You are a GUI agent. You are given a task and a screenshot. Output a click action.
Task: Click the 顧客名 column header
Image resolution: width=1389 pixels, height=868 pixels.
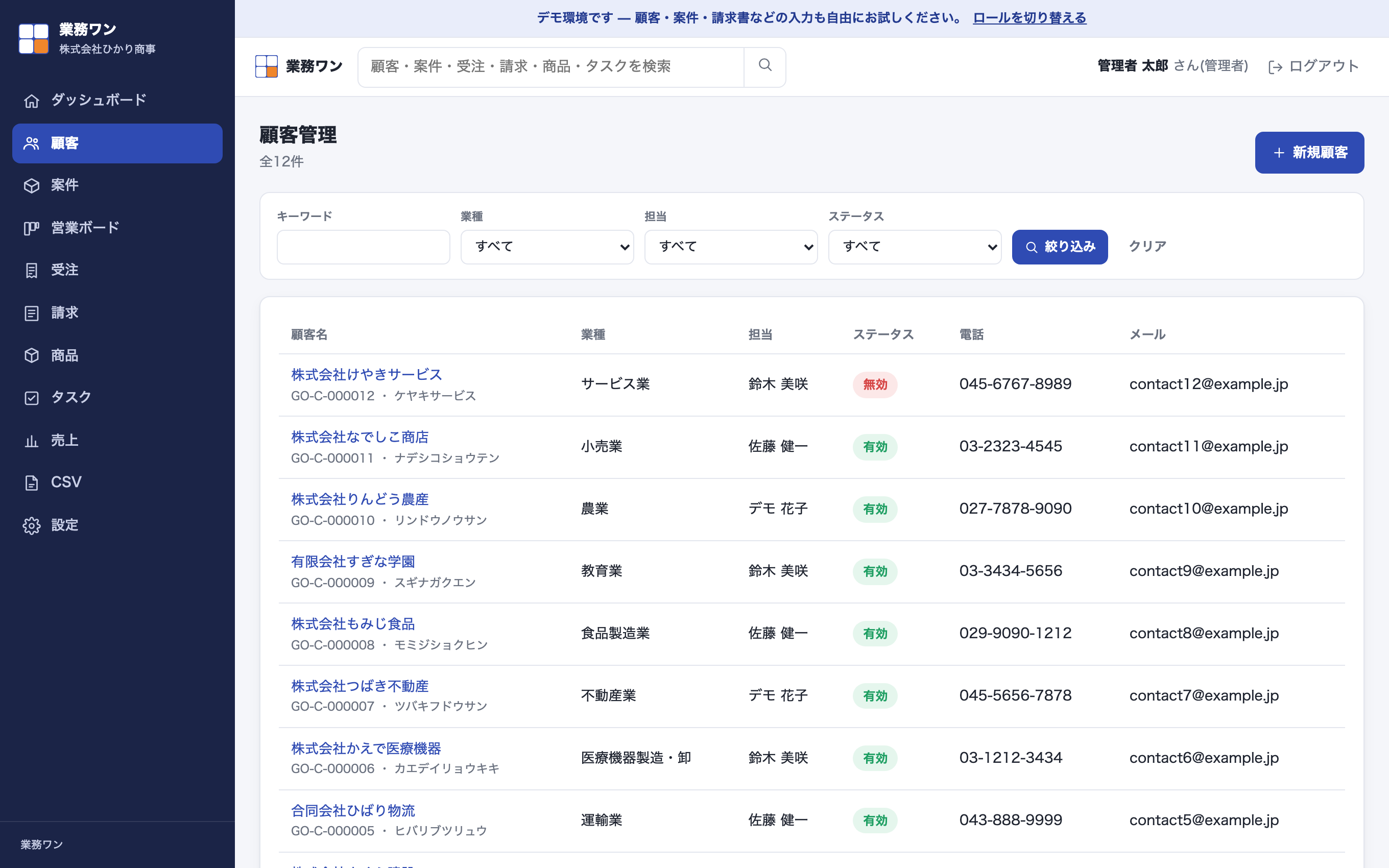309,334
